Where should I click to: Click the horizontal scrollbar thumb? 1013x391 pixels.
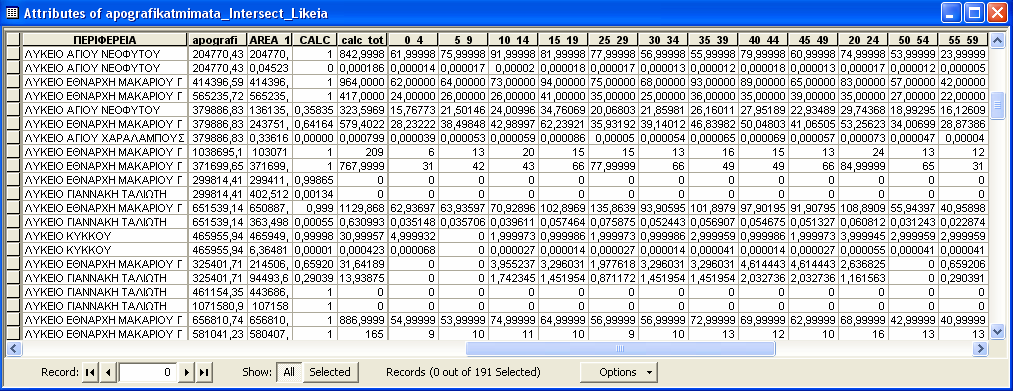[x=620, y=348]
